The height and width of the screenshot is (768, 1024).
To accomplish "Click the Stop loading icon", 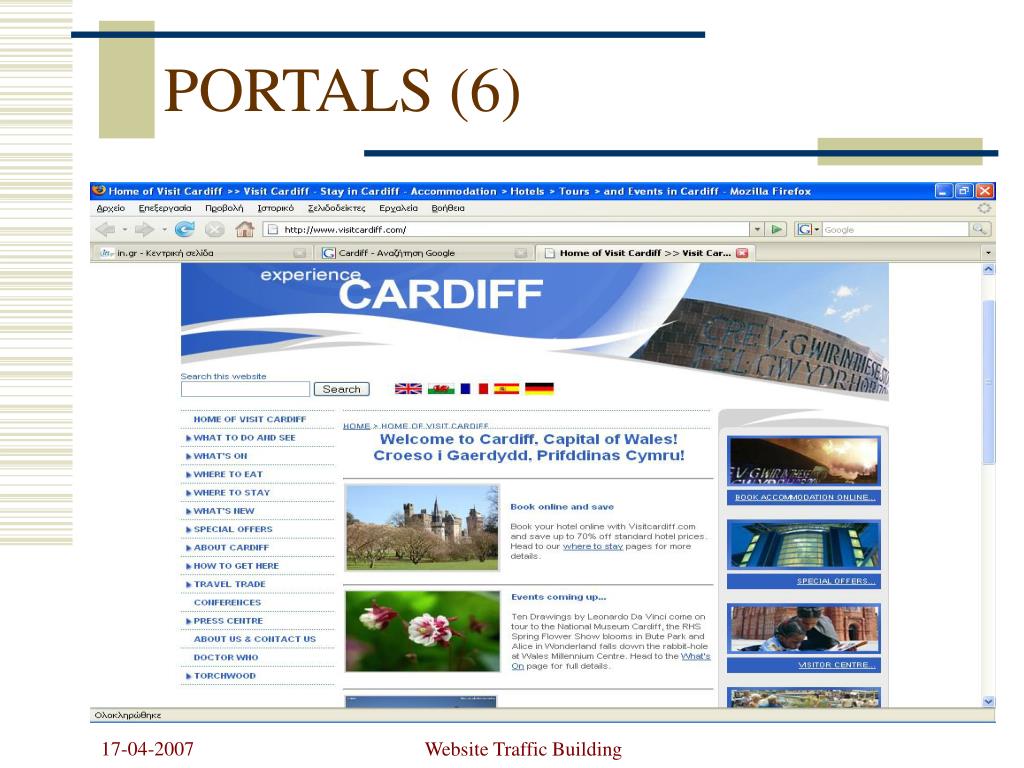I will pyautogui.click(x=214, y=229).
